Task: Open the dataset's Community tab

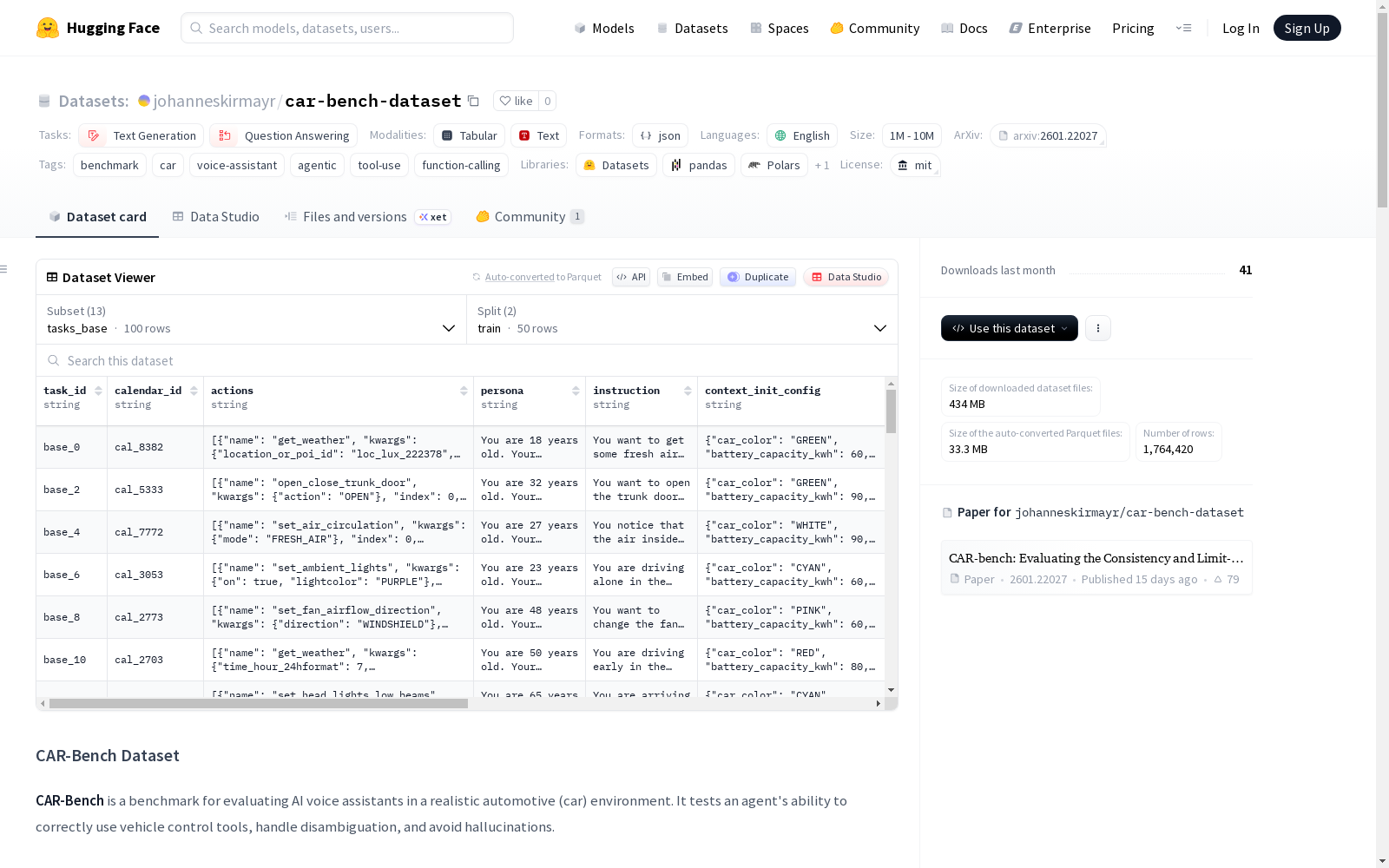Action: (530, 217)
